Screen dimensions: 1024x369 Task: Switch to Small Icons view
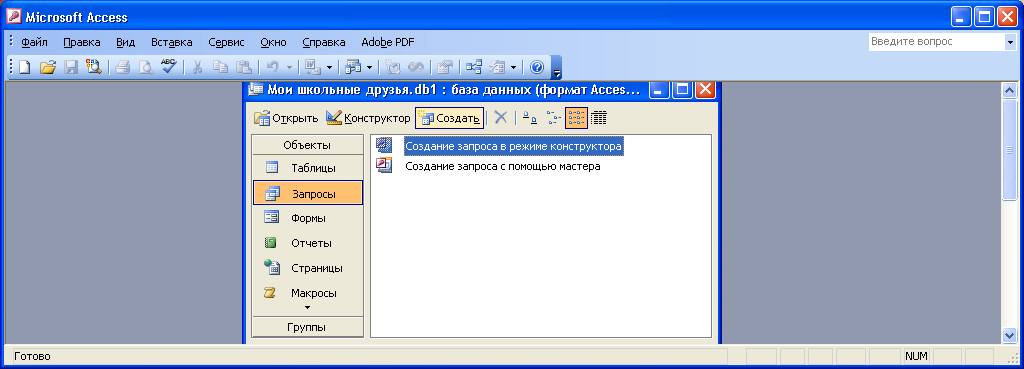coord(554,118)
